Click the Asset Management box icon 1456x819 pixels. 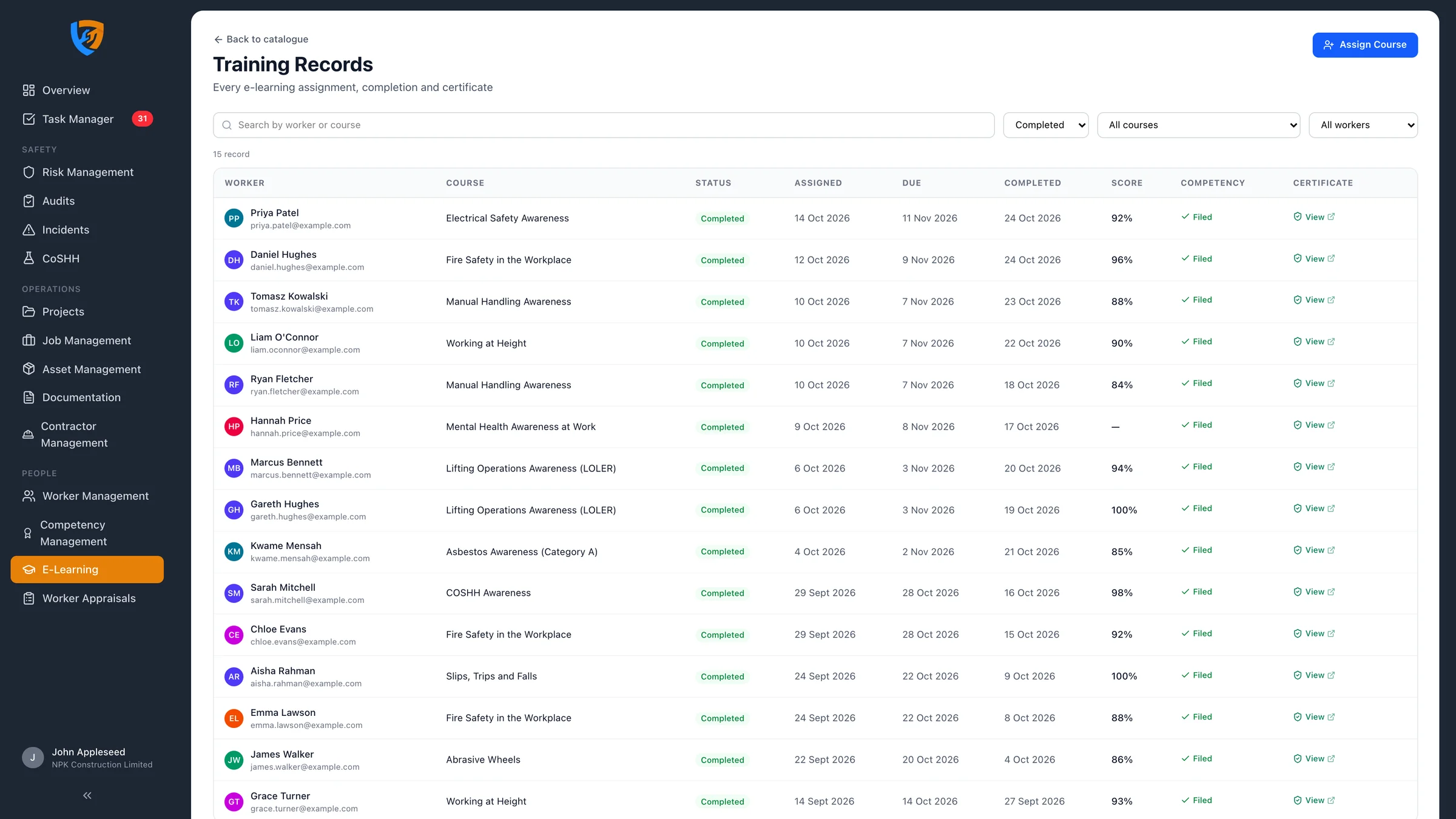coord(29,369)
